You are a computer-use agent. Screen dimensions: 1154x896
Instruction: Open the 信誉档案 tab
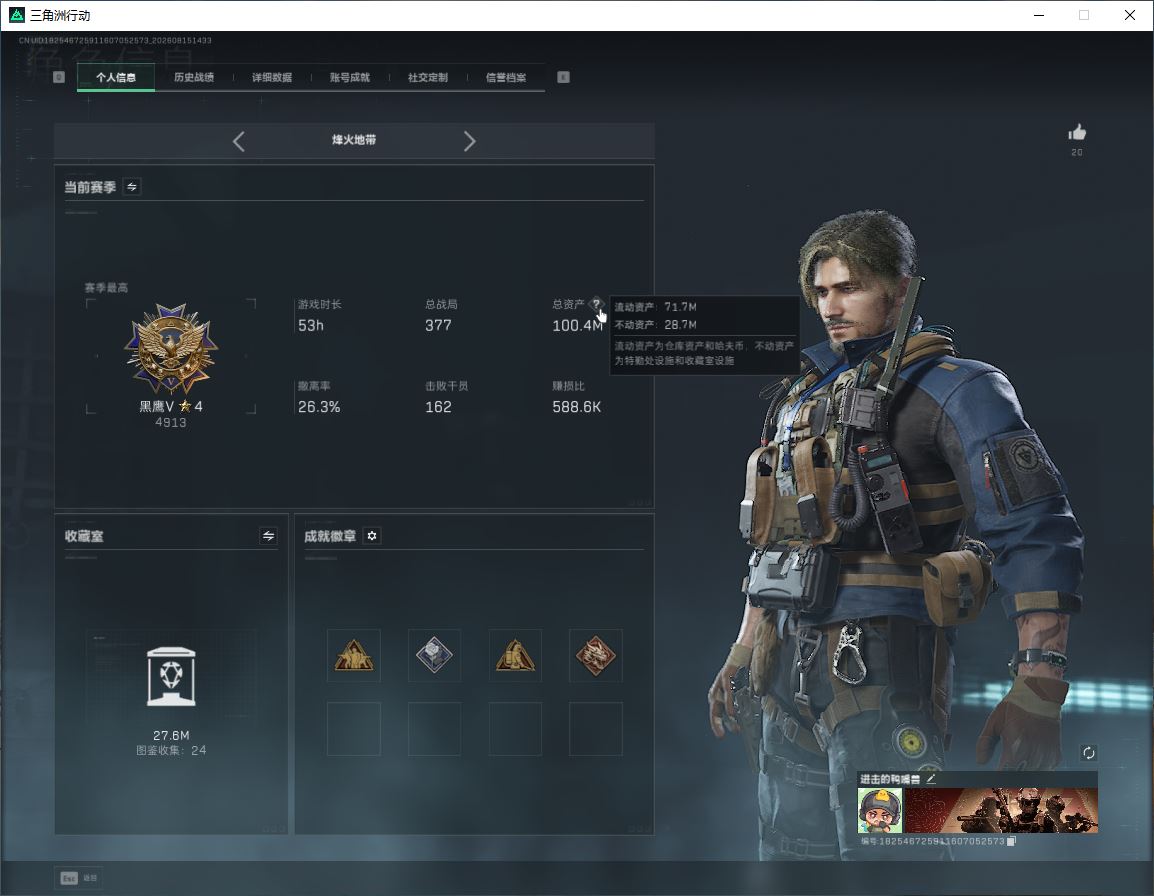pyautogui.click(x=506, y=77)
